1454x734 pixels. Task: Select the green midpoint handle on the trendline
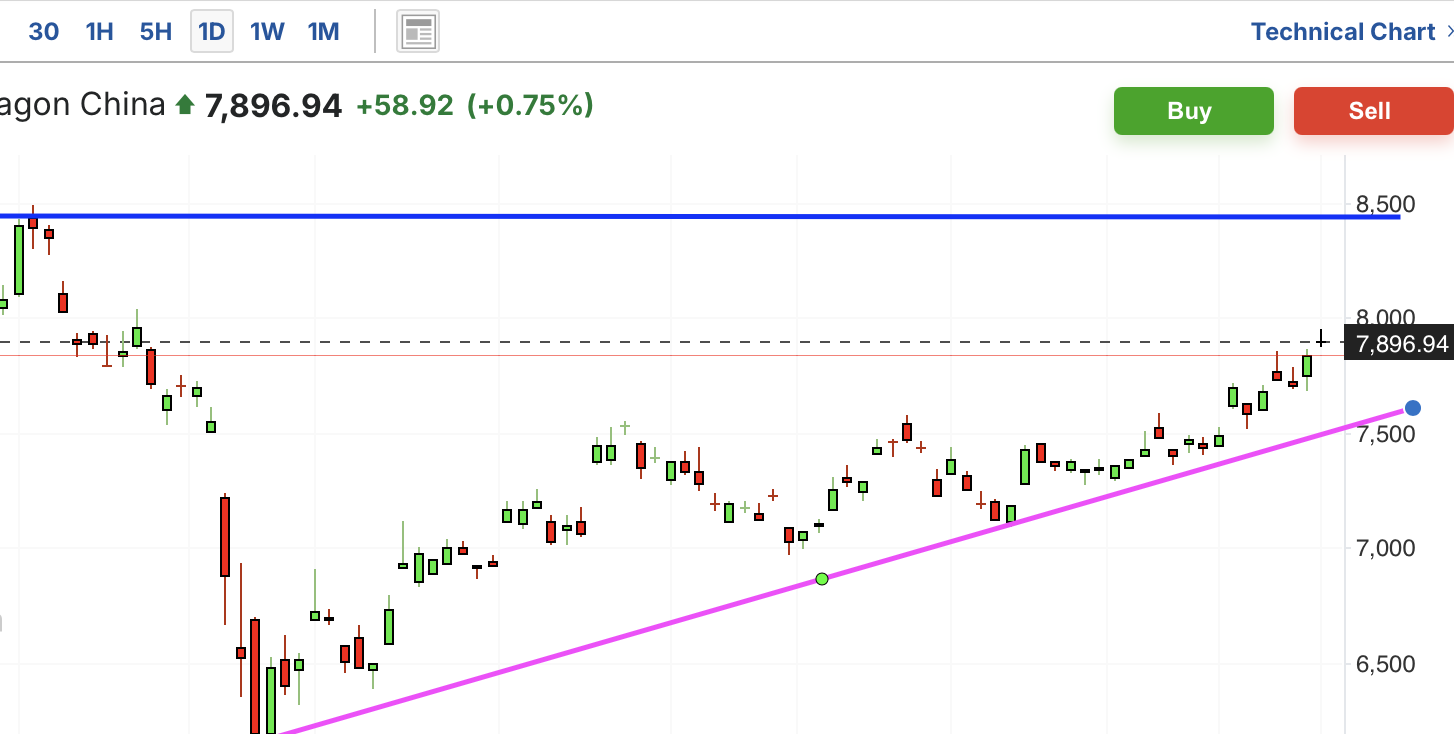pyautogui.click(x=822, y=579)
